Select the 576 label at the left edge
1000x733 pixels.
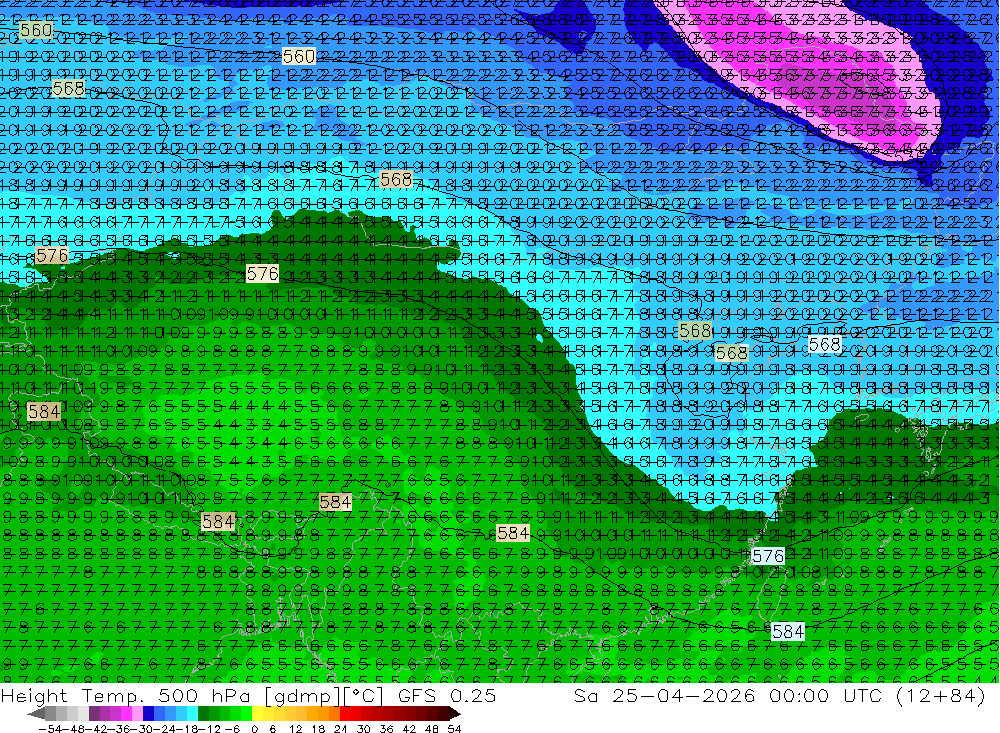click(x=52, y=256)
